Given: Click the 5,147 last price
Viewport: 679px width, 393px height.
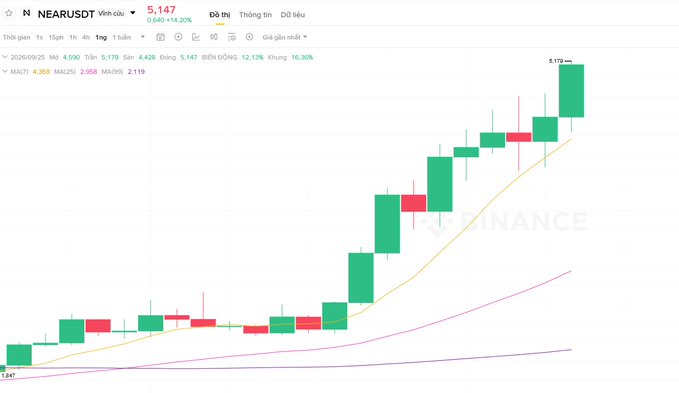Looking at the screenshot, I should tap(161, 10).
